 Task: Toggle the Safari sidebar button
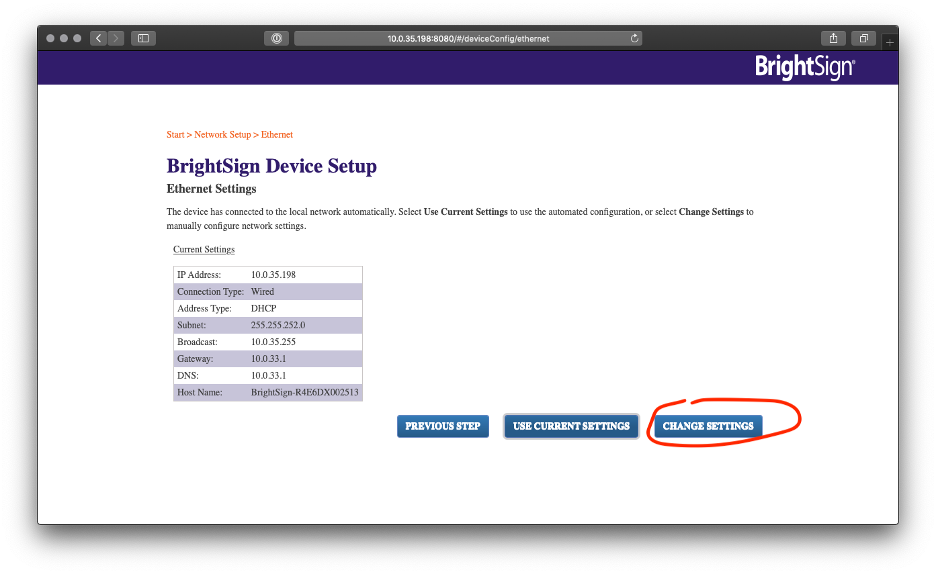(x=143, y=38)
